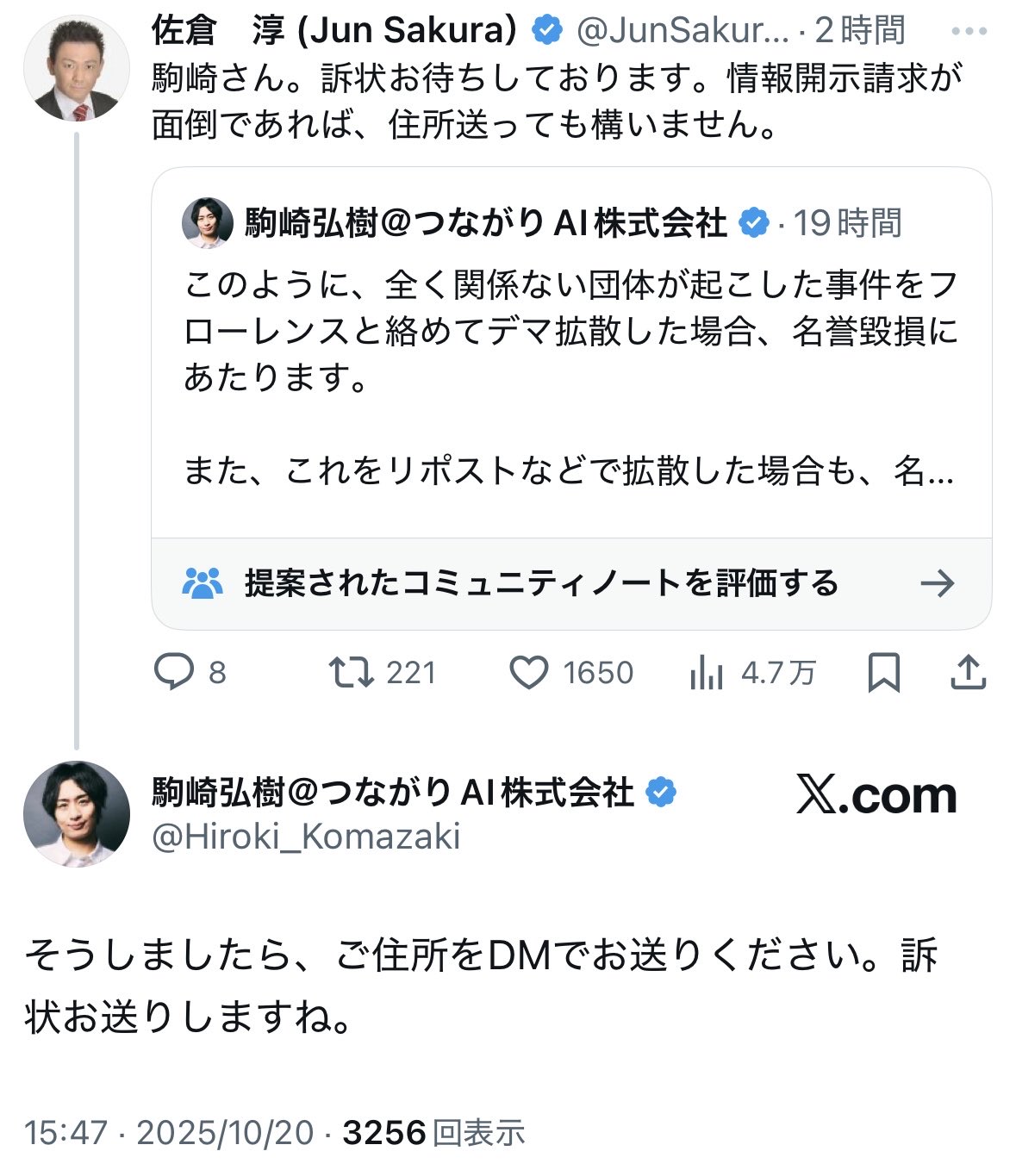This screenshot has width=1016, height=1176.
Task: Bookmark Jun Sakura's post
Action: tap(883, 672)
